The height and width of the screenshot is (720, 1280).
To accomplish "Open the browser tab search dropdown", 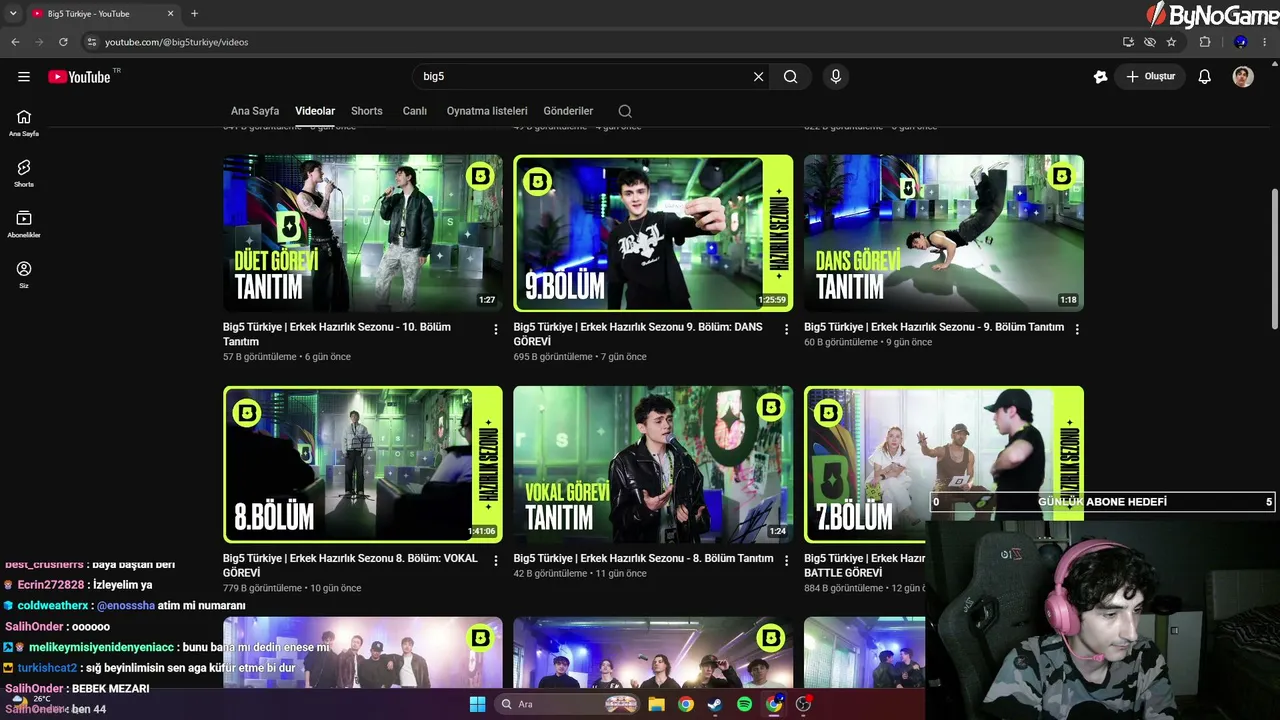I will click(13, 14).
